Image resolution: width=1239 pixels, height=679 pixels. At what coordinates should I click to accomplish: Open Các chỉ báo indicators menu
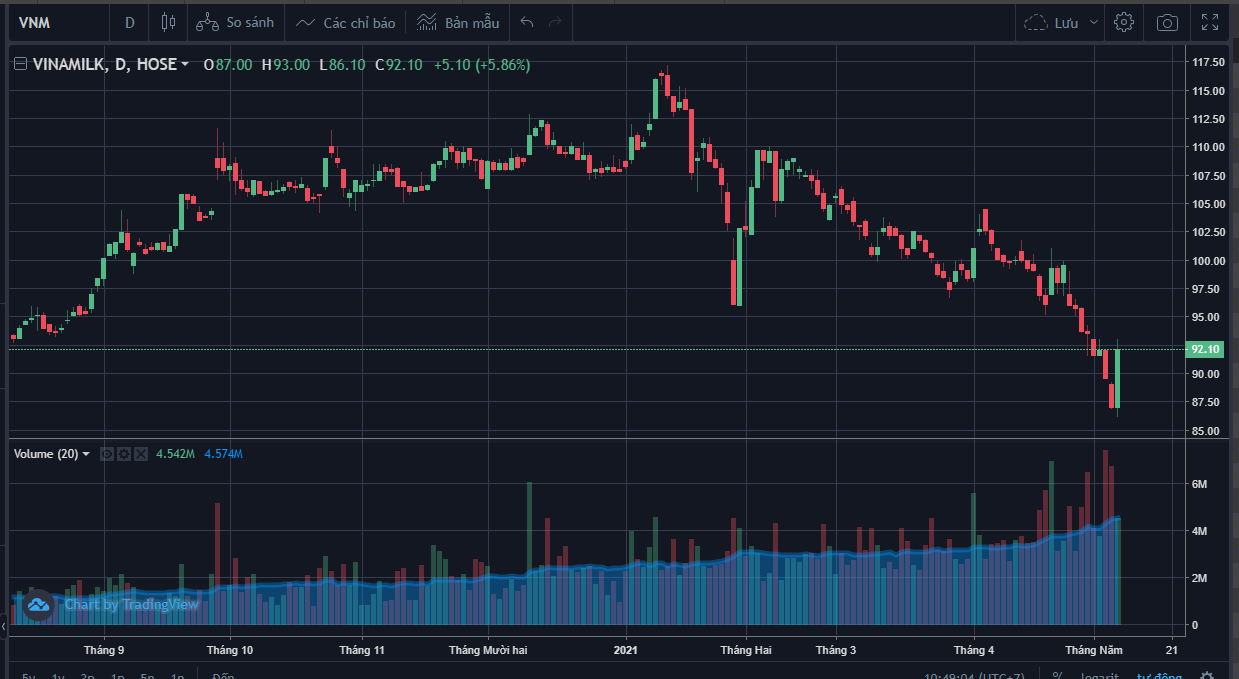click(x=346, y=22)
